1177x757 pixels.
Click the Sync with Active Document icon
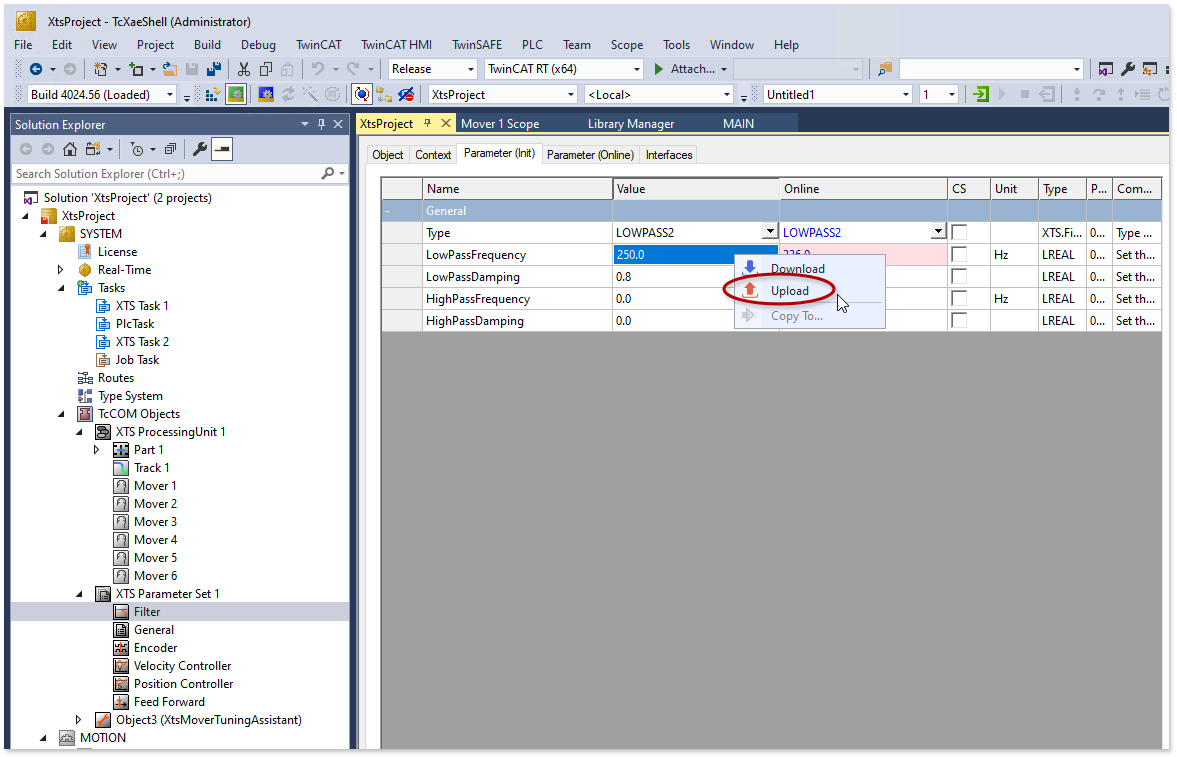[93, 149]
